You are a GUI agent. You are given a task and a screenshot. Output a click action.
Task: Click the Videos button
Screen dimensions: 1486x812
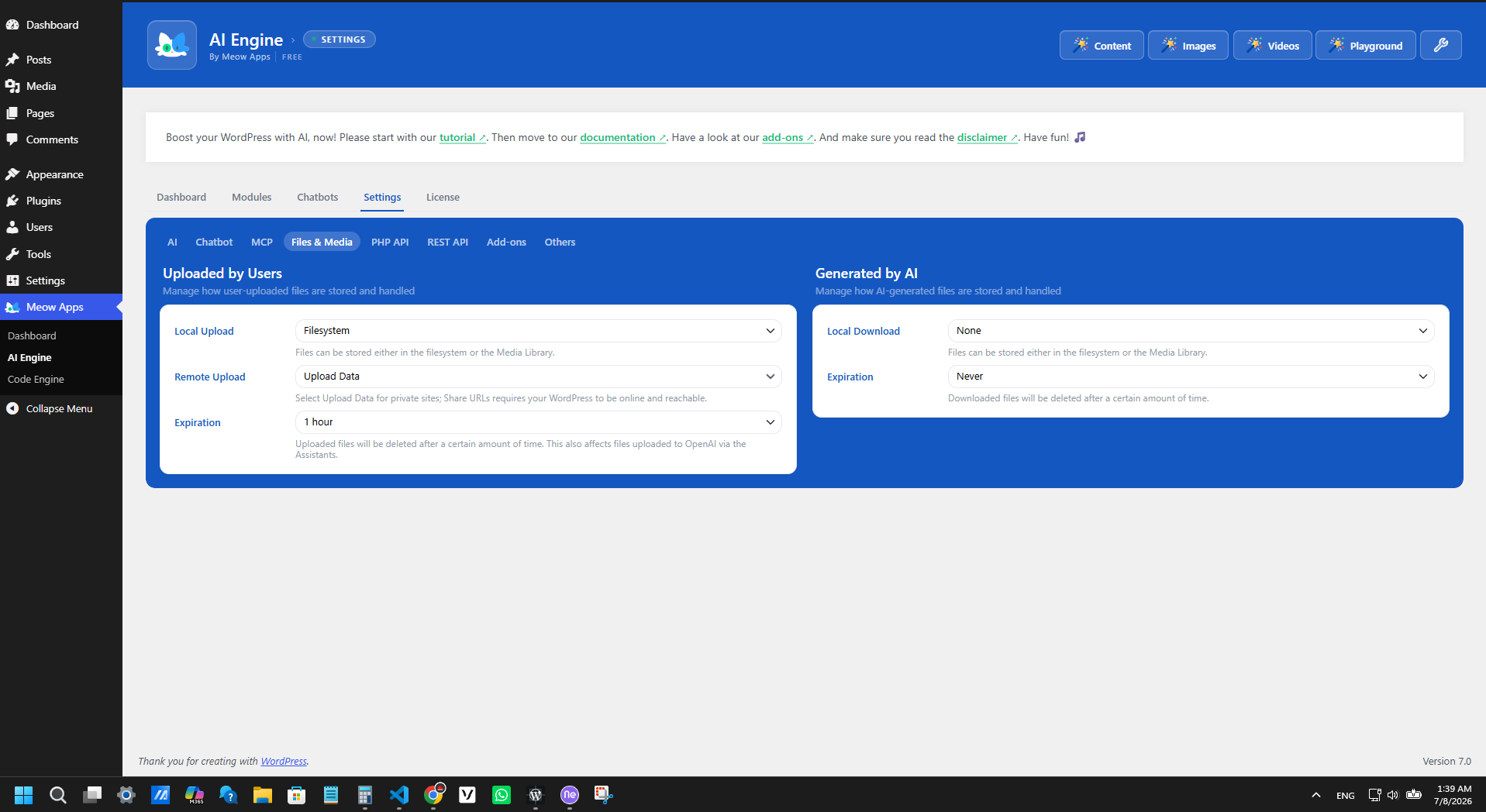tap(1272, 45)
